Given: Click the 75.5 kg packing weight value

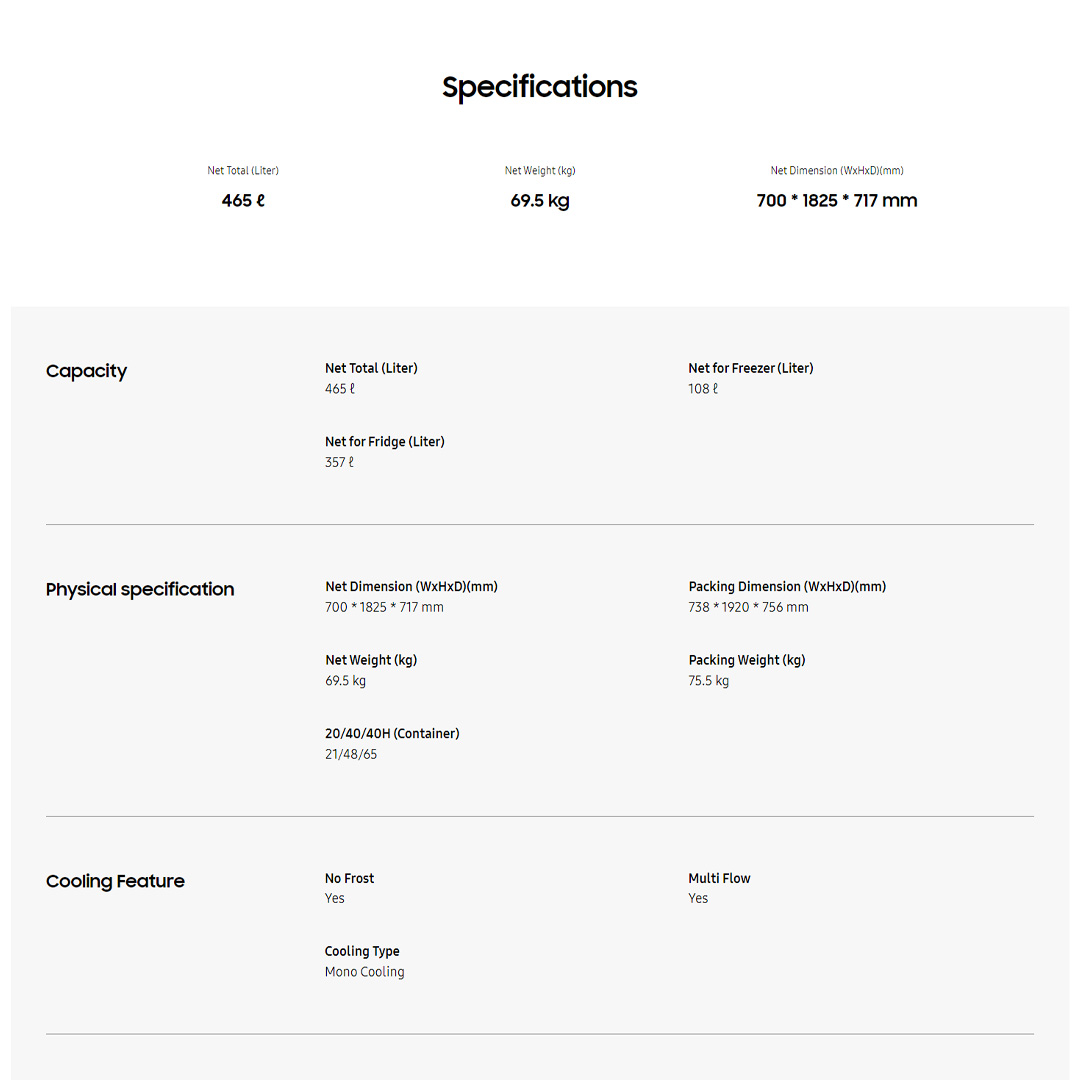Looking at the screenshot, I should point(708,681).
